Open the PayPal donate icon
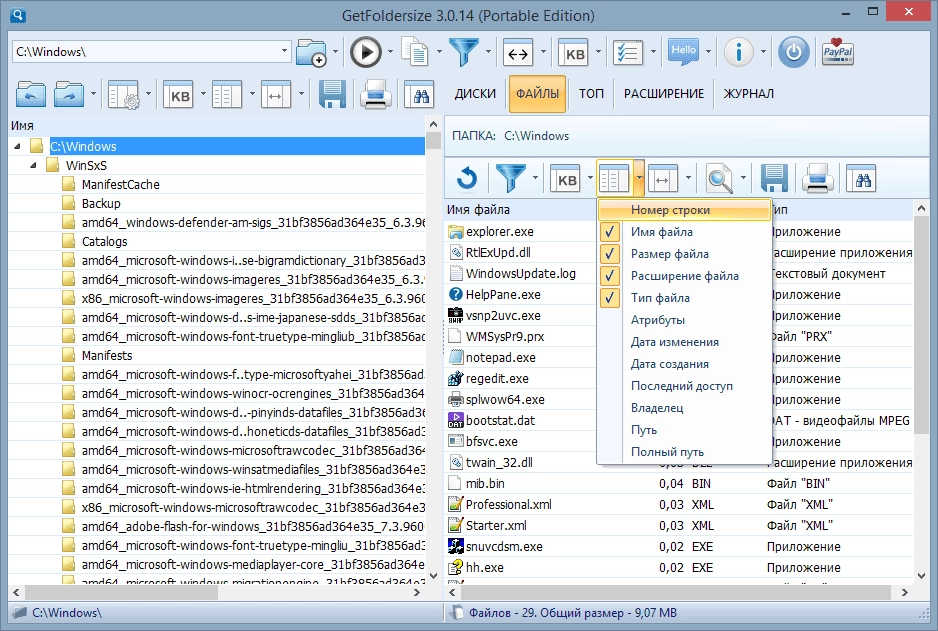Viewport: 938px width, 631px height. pyautogui.click(x=838, y=52)
